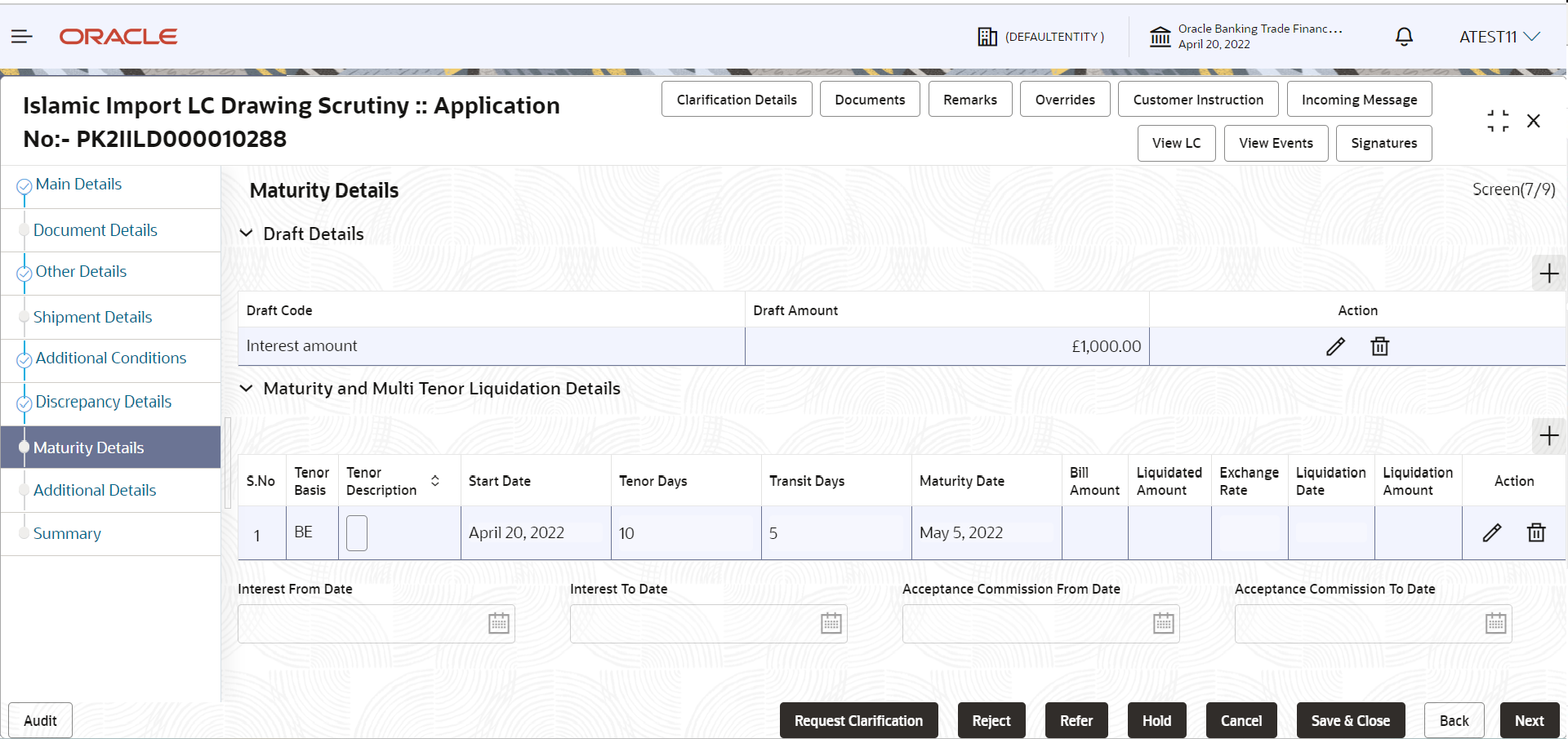
Task: Click the Interest To Date field
Action: 708,624
